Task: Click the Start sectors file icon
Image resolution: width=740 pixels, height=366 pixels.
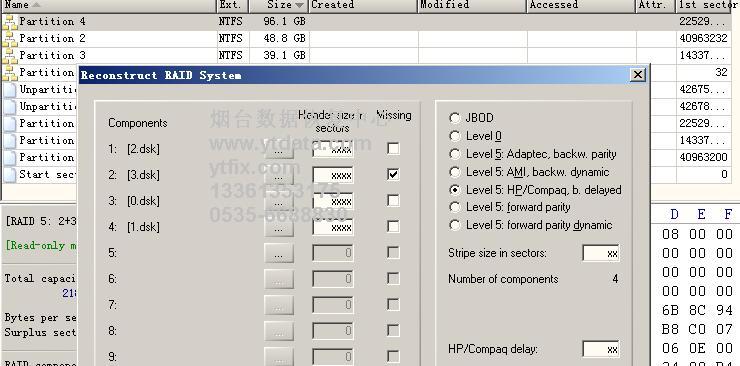Action: point(9,175)
